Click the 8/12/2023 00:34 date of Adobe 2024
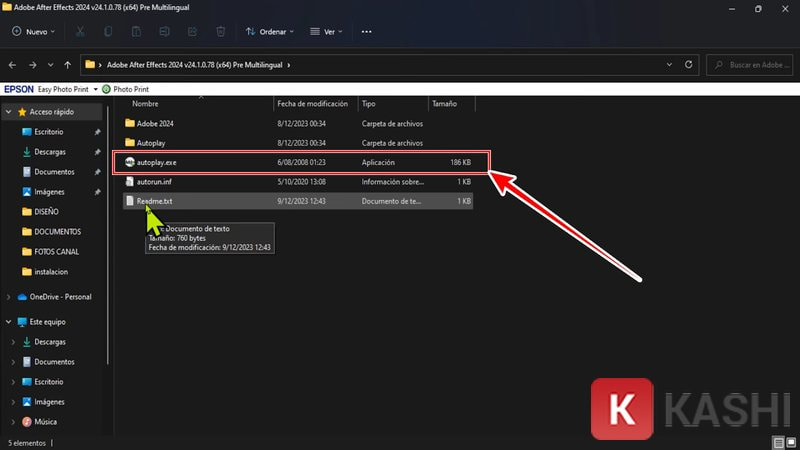This screenshot has width=800, height=450. (302, 123)
